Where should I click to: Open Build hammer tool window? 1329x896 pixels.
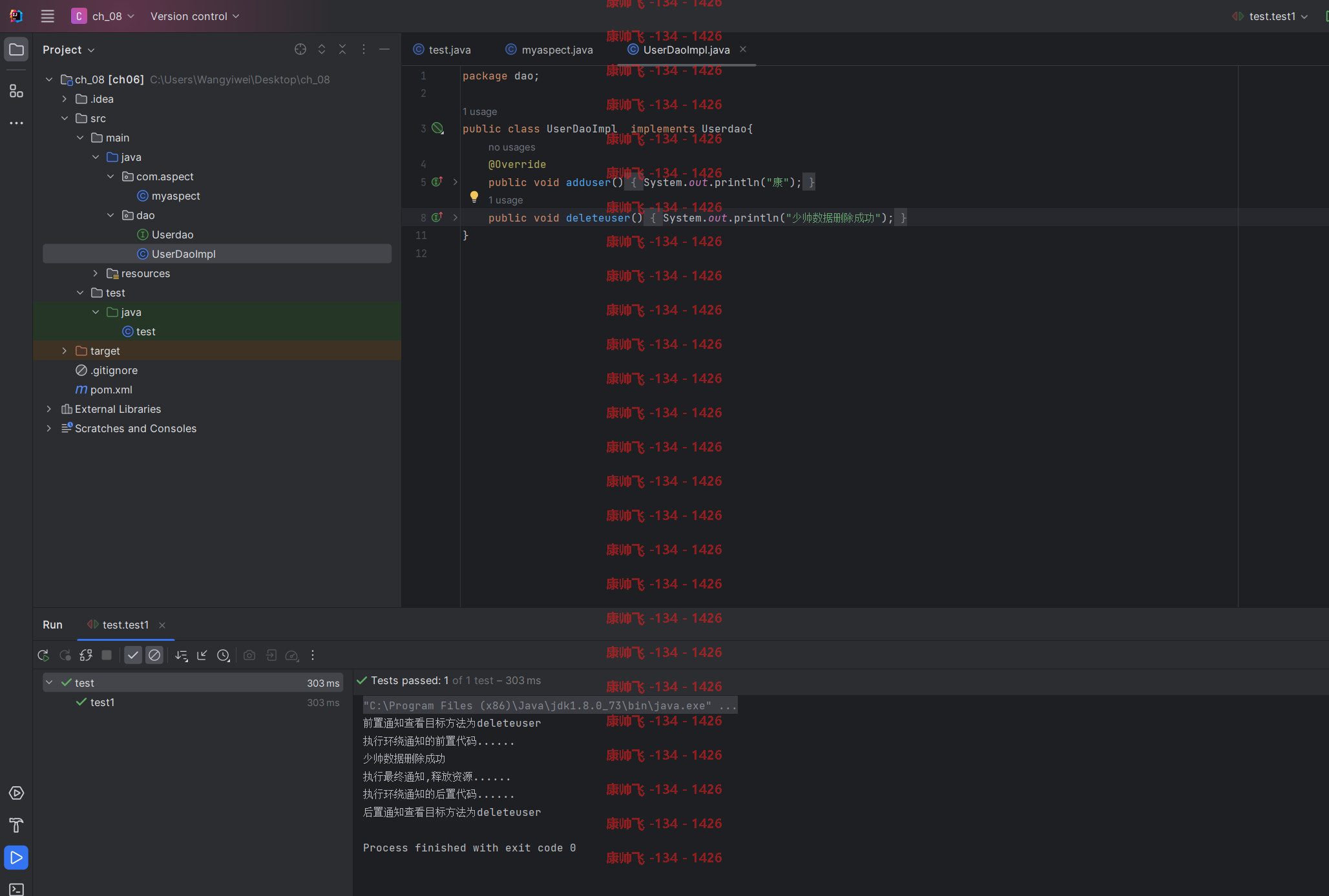pos(16,825)
